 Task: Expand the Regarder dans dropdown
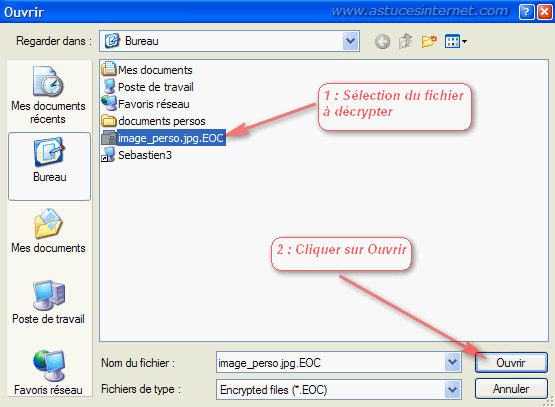pos(350,41)
